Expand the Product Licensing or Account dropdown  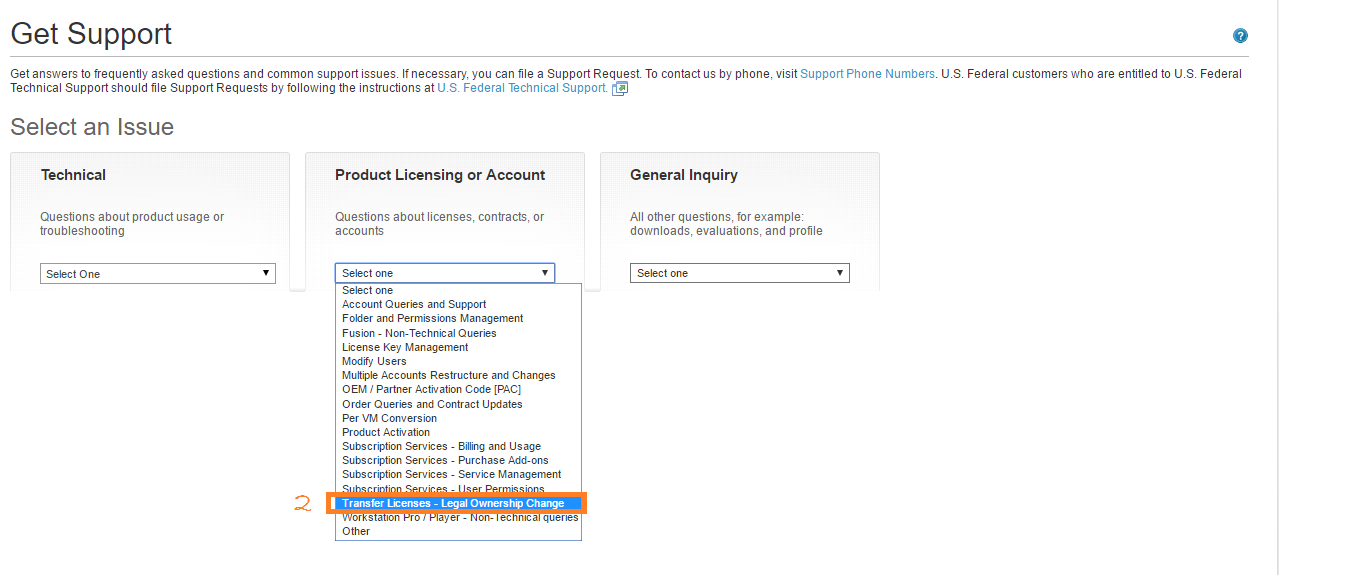click(x=444, y=272)
